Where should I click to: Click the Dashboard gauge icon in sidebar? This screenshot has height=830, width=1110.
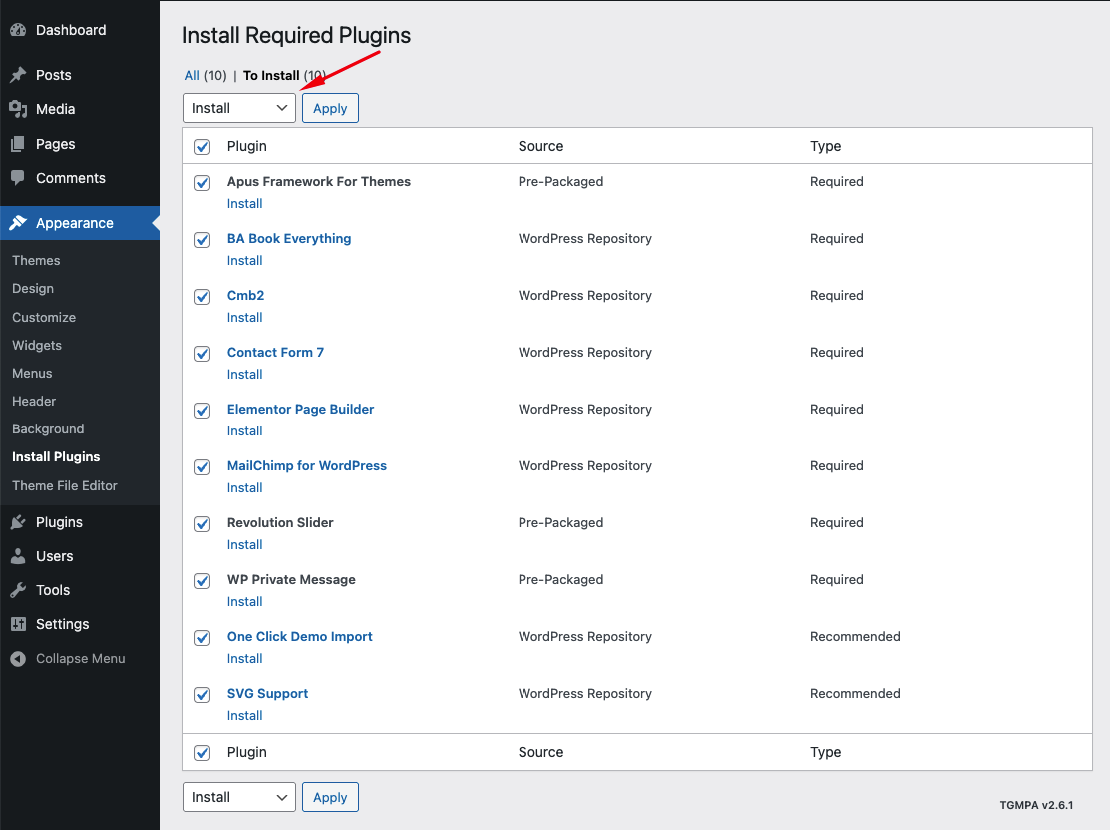tap(18, 30)
